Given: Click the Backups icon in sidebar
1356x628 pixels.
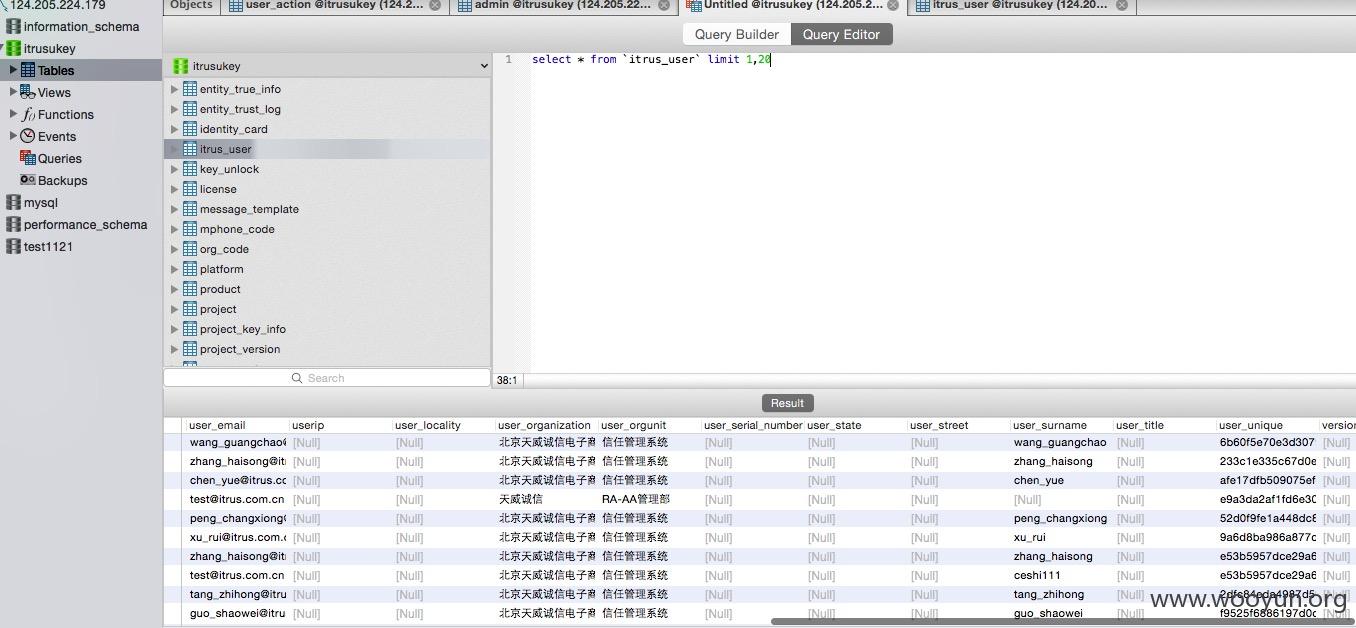Looking at the screenshot, I should tap(28, 180).
